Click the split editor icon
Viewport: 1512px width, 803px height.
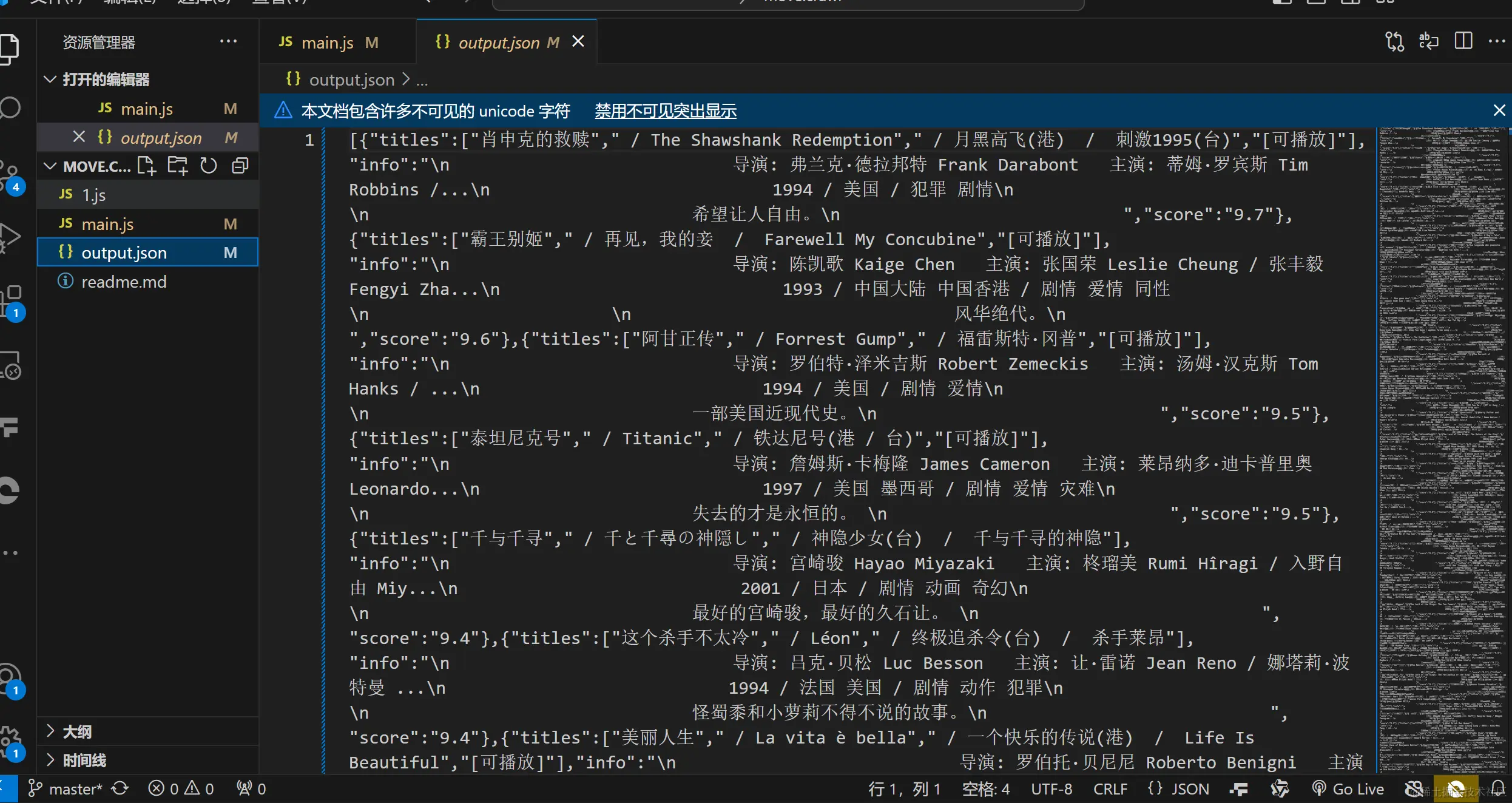click(1463, 42)
